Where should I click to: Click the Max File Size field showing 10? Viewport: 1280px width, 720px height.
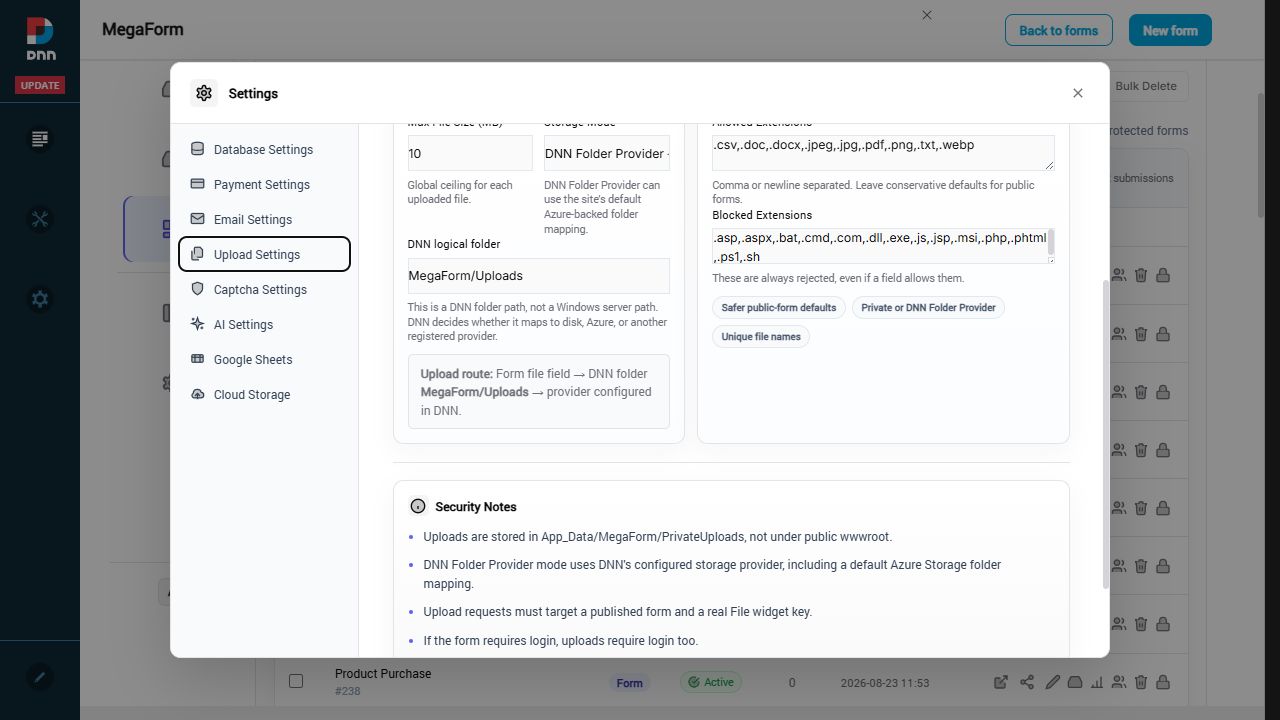coord(470,153)
